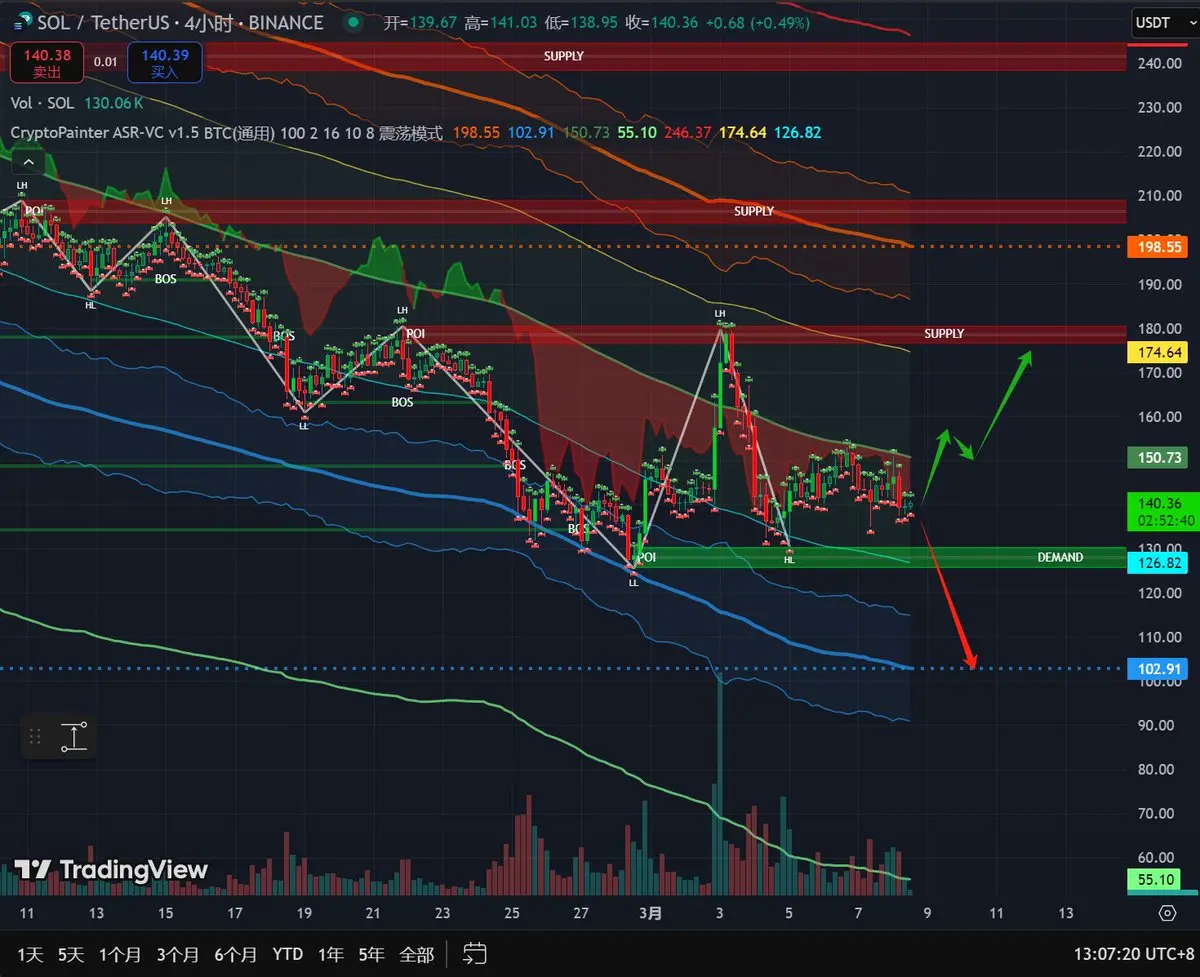This screenshot has width=1200, height=977.
Task: Select the 5天 time range
Action: click(73, 954)
